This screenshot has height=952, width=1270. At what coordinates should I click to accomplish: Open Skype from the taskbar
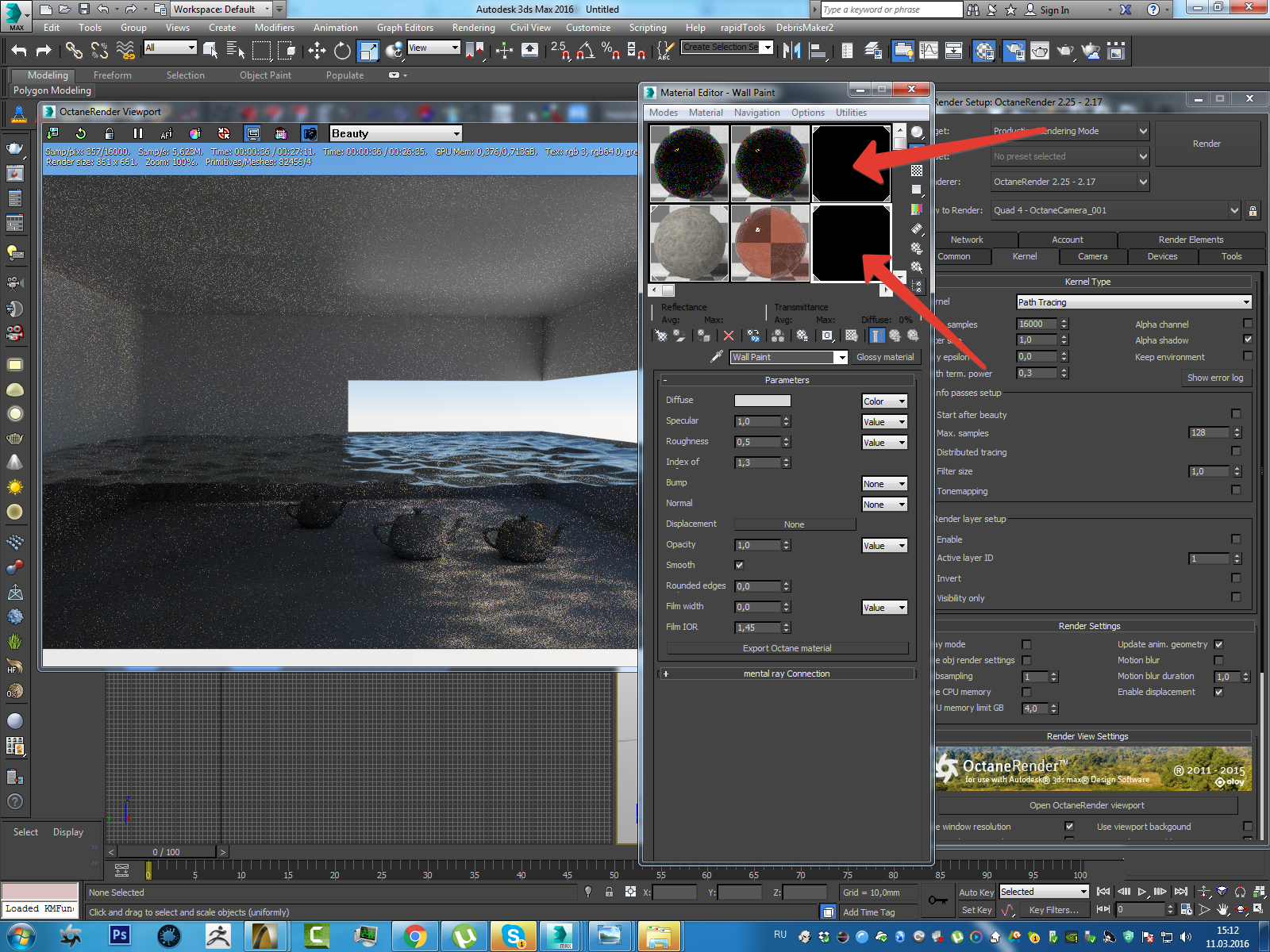point(514,936)
